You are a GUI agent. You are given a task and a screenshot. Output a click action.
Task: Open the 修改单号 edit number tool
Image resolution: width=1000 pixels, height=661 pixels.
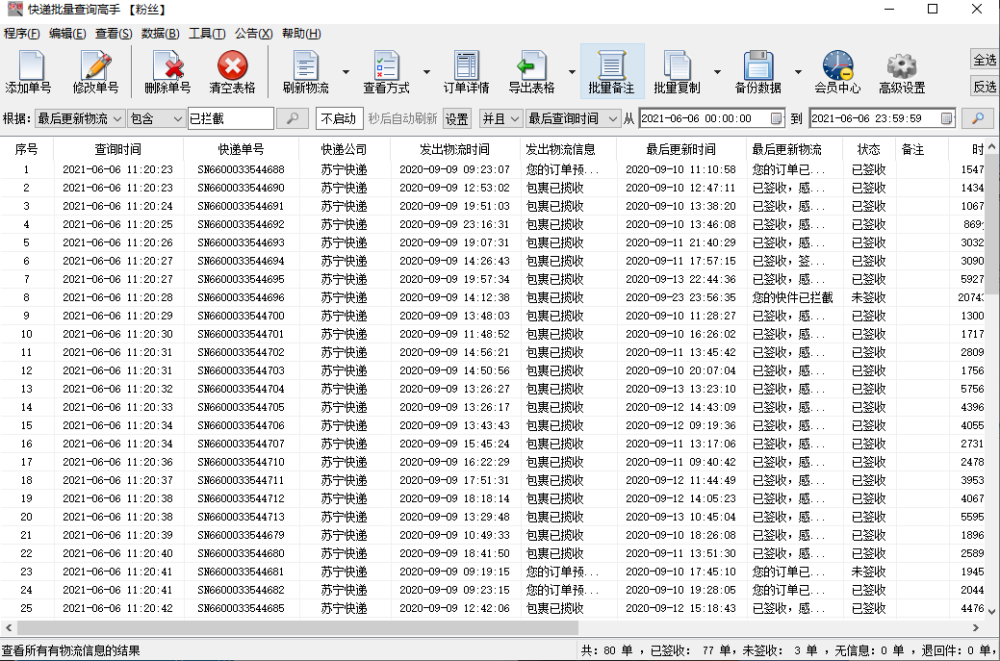point(96,71)
